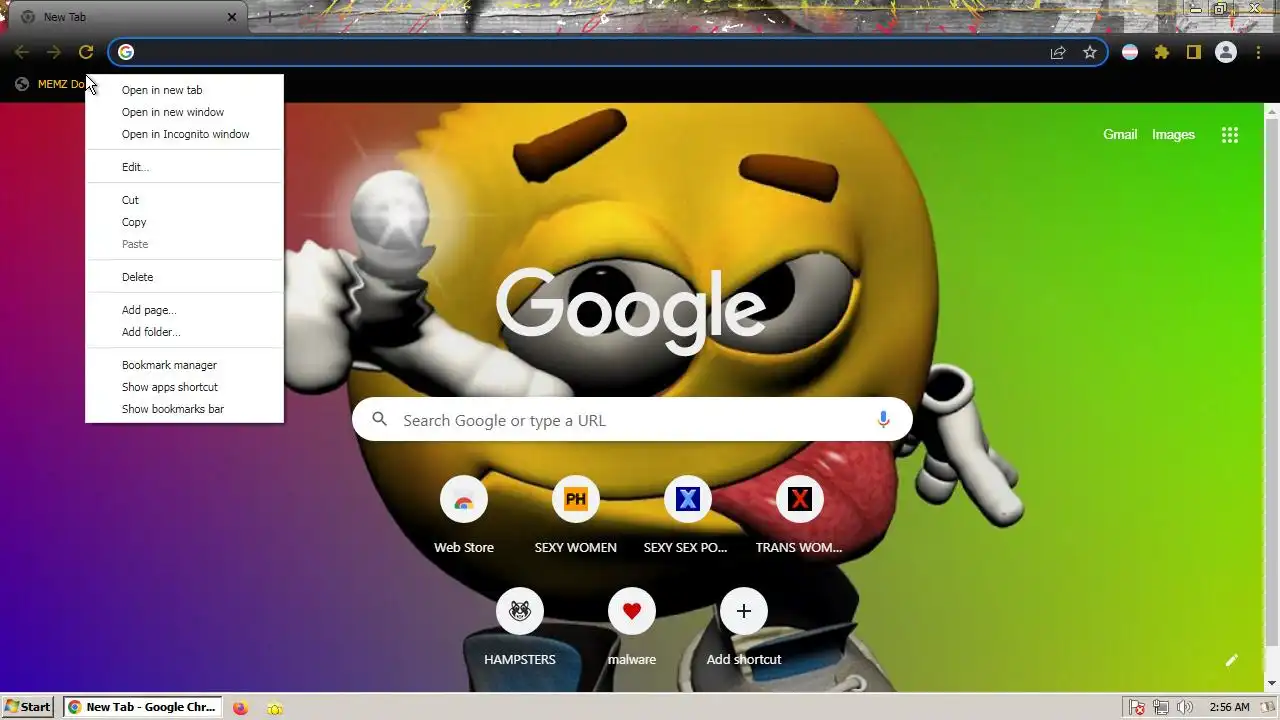Click the Images link
Viewport: 1280px width, 720px height.
click(1173, 134)
